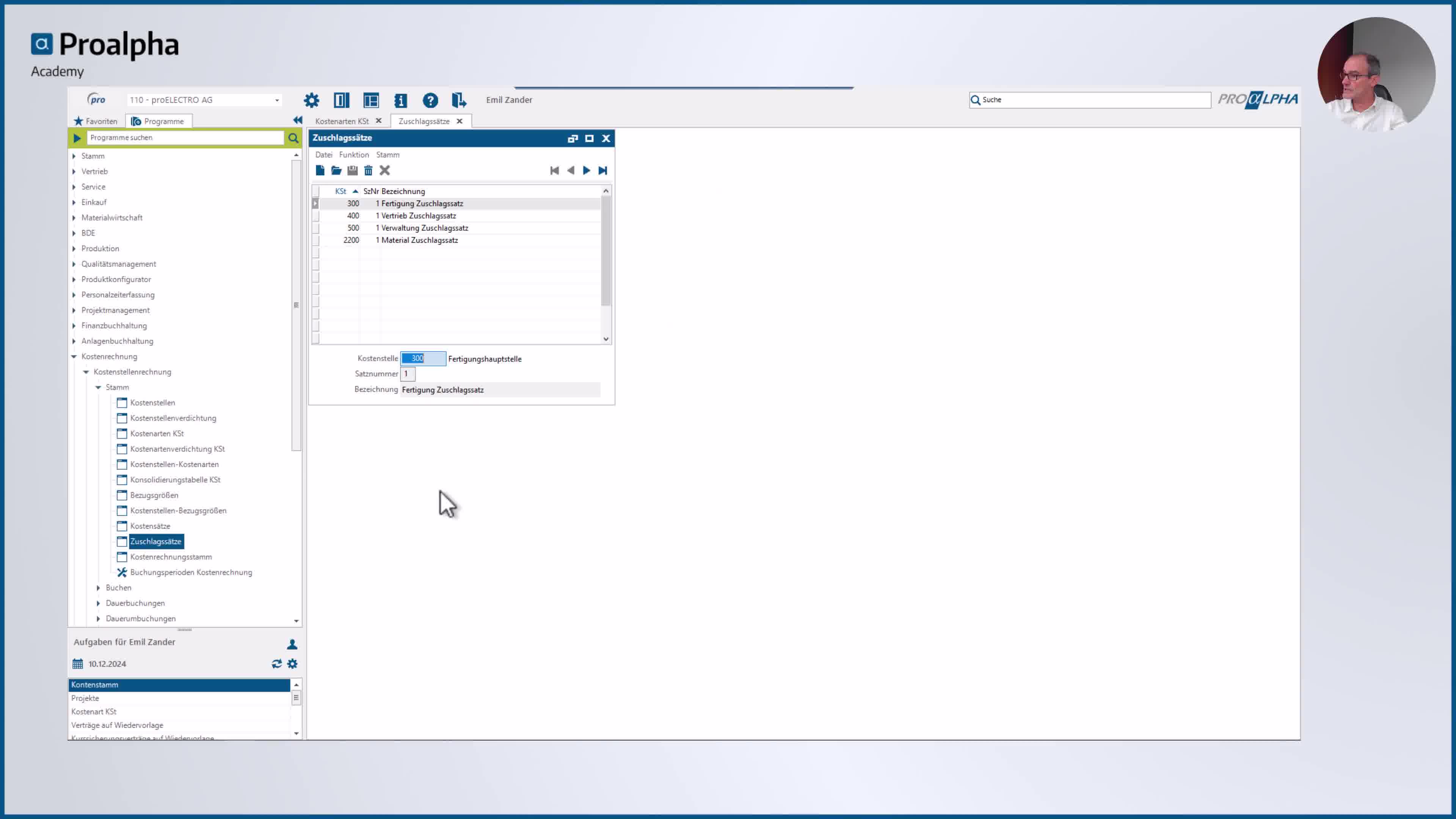This screenshot has width=1456, height=819.
Task: Click the open folder icon in Zuschlagssätze
Action: coord(336,170)
